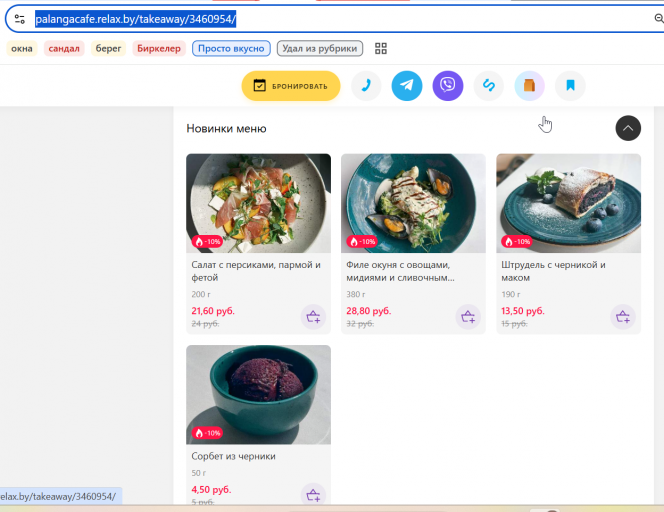Add the perch fillet to the basket

coord(468,317)
